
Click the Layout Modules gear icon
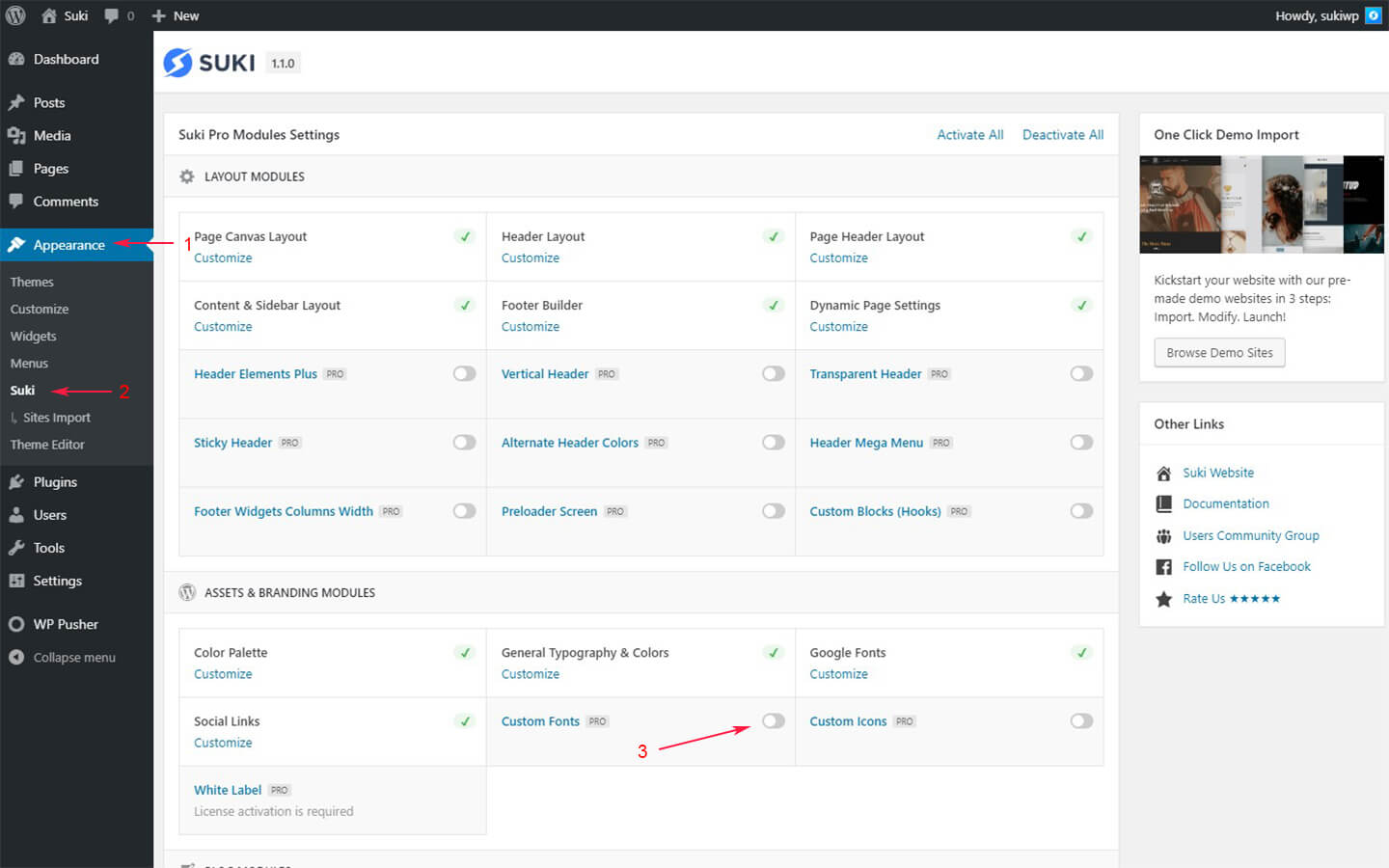click(187, 176)
